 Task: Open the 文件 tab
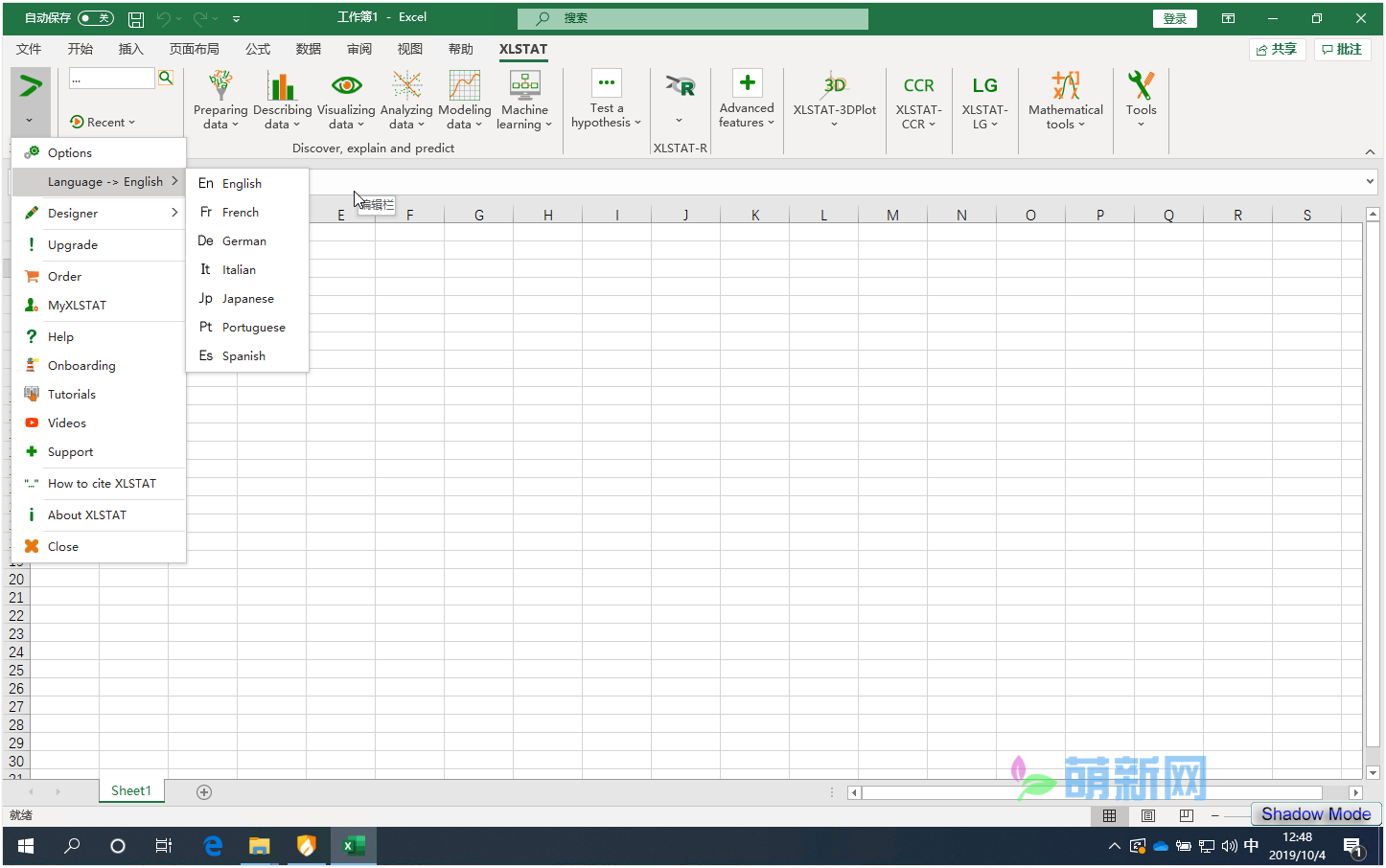click(29, 49)
